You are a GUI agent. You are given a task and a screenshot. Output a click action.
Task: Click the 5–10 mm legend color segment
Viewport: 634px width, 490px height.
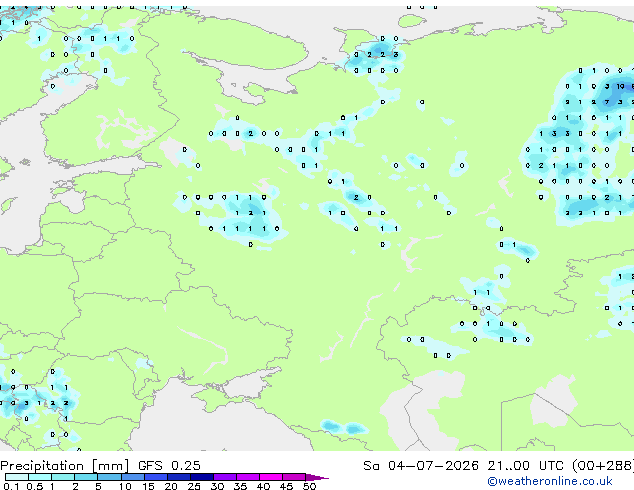point(109,477)
